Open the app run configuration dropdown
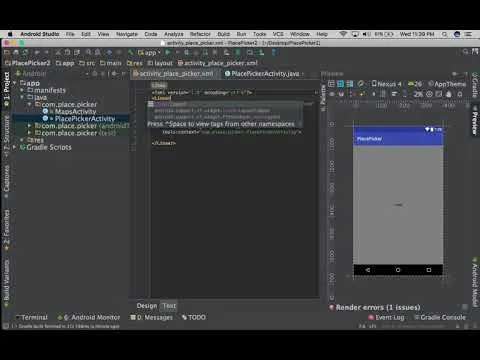480x360 pixels. point(149,53)
